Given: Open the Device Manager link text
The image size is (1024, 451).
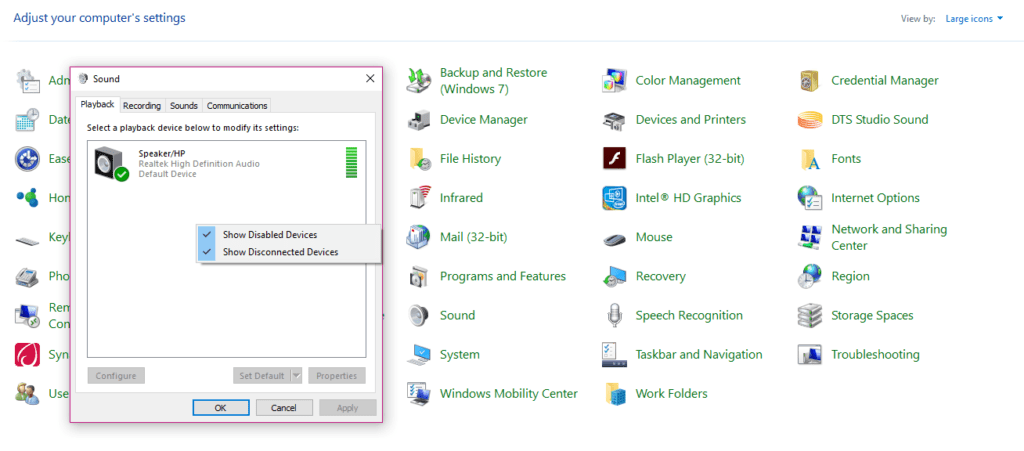Looking at the screenshot, I should pos(484,119).
